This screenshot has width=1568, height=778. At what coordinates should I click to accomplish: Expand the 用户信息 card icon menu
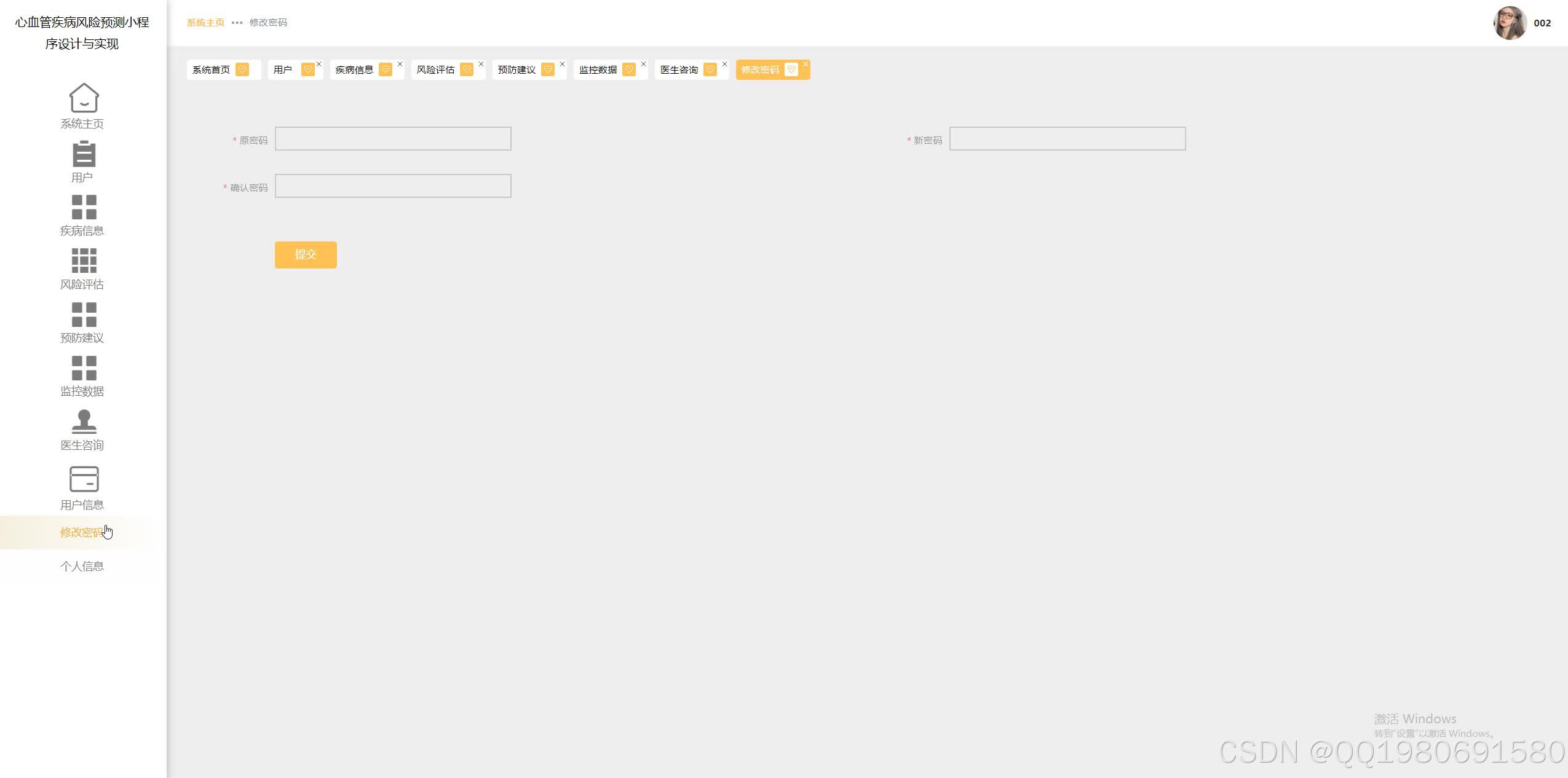(84, 479)
